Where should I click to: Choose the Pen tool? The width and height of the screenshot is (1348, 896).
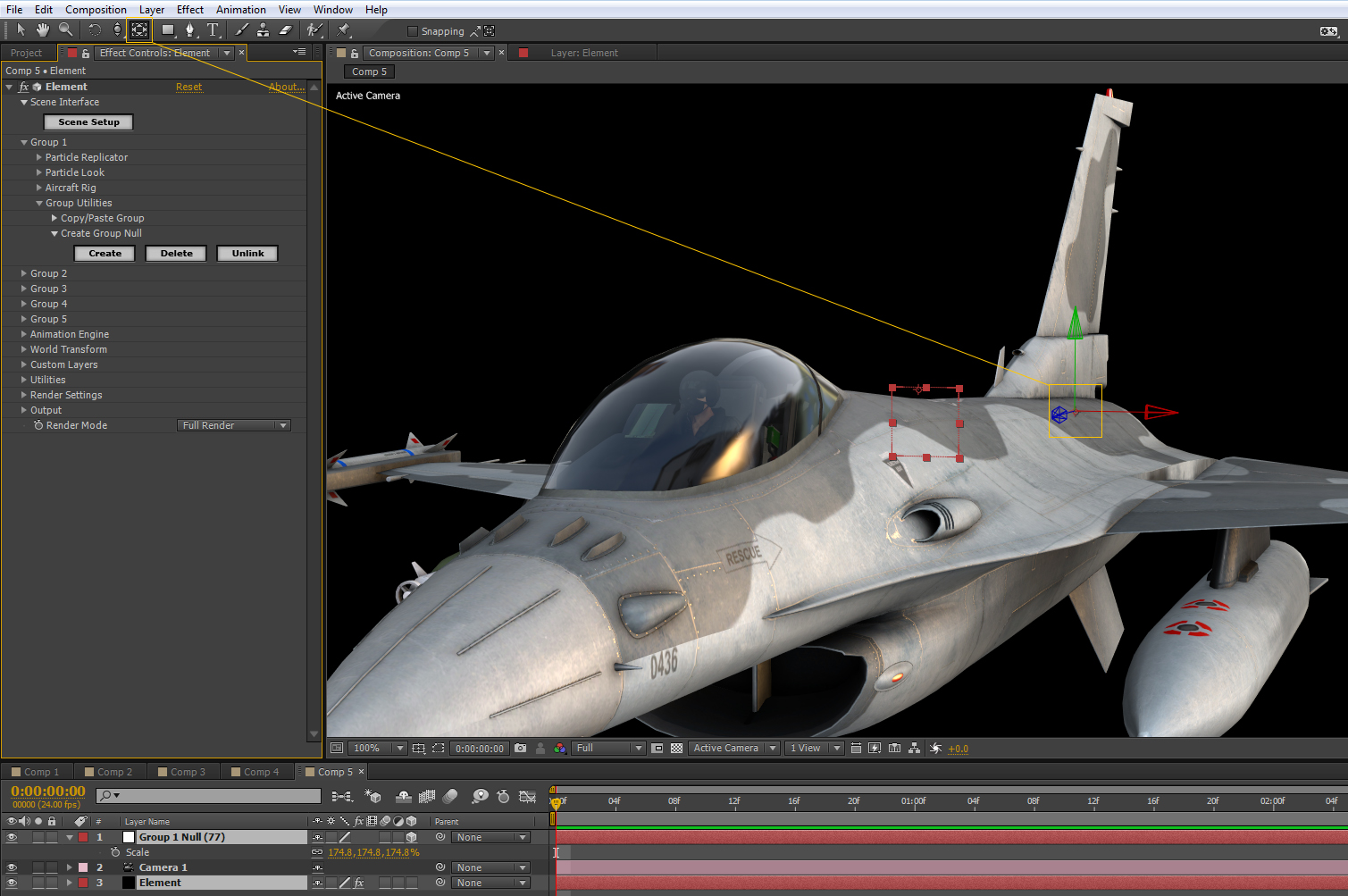(189, 30)
